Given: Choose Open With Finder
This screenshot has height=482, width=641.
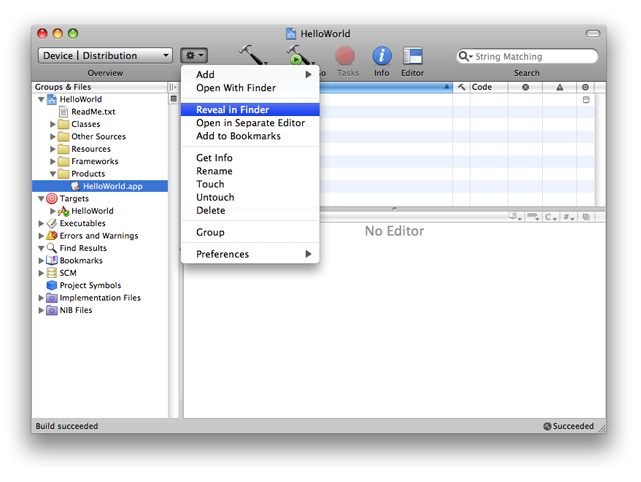Looking at the screenshot, I should (x=250, y=88).
